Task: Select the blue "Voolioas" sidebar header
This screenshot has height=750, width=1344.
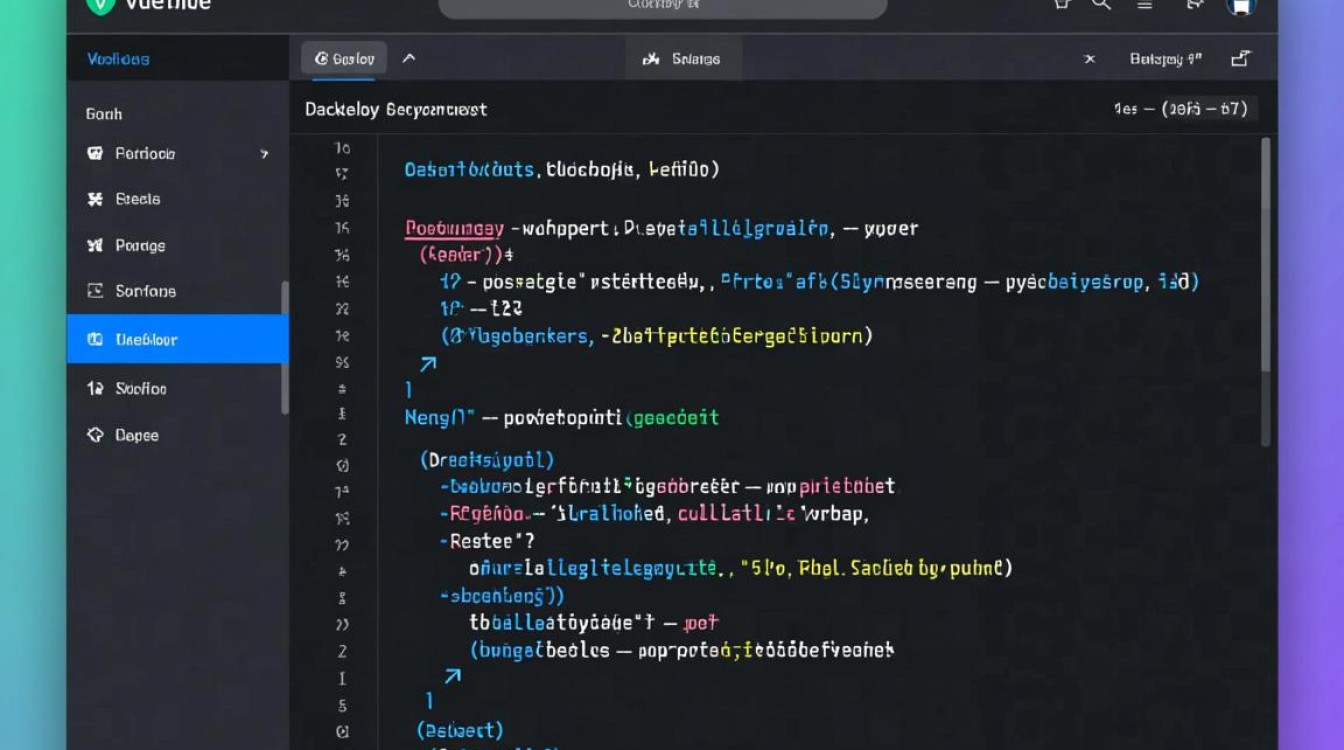Action: click(x=118, y=59)
